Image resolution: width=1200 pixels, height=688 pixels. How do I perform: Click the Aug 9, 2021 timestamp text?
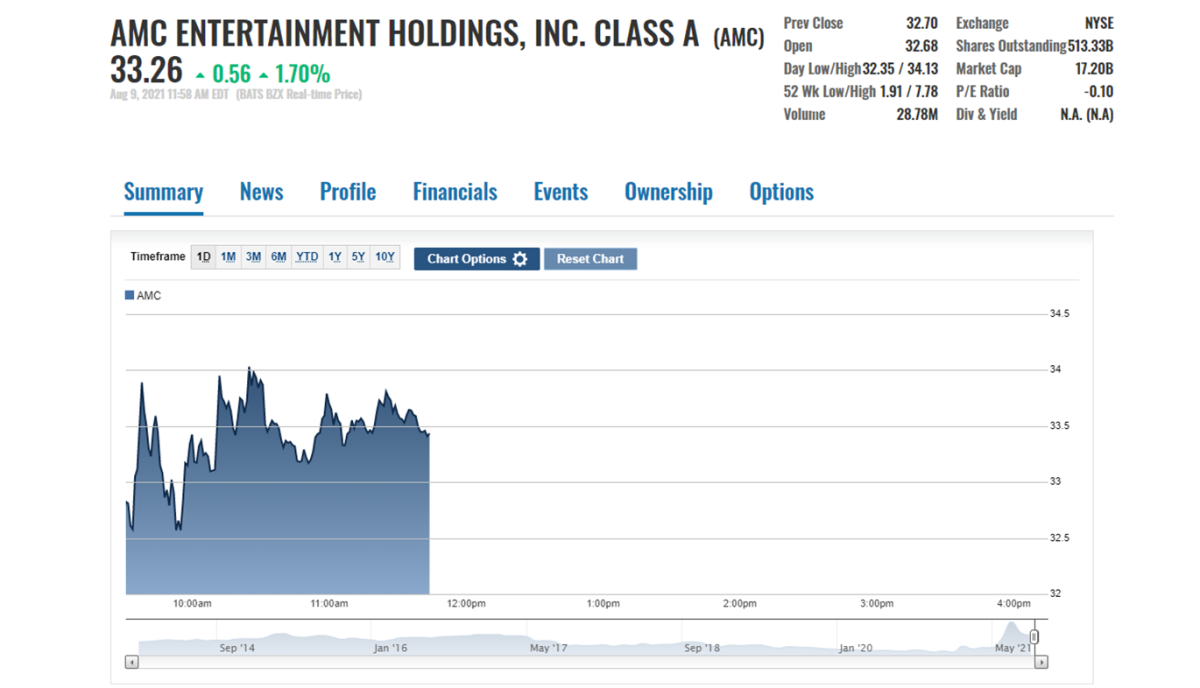point(169,95)
